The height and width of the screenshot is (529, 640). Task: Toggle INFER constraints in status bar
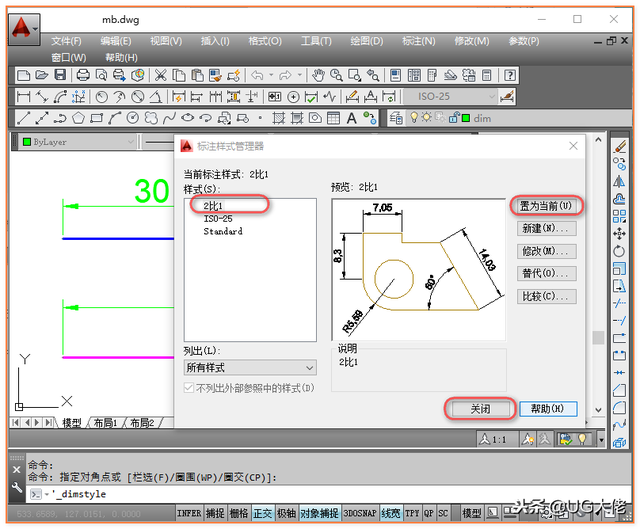(x=189, y=513)
